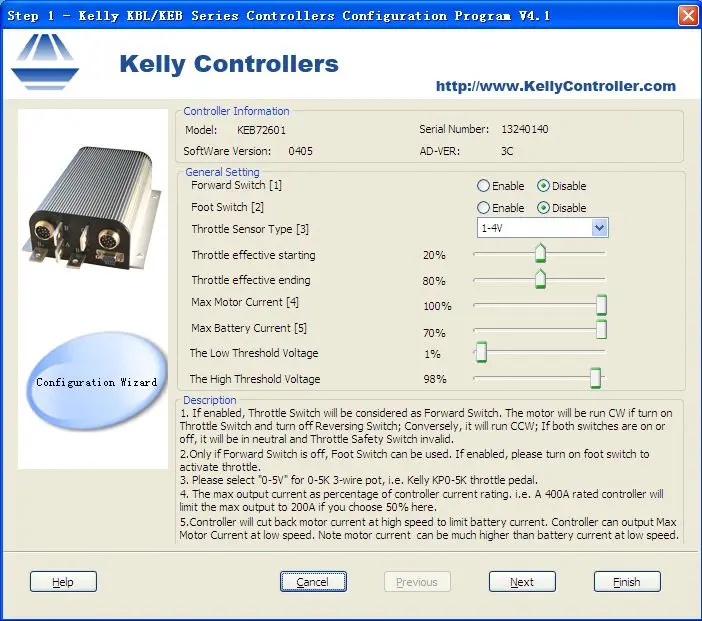
Task: Click the Max Motor Current slider handle
Action: click(x=601, y=305)
